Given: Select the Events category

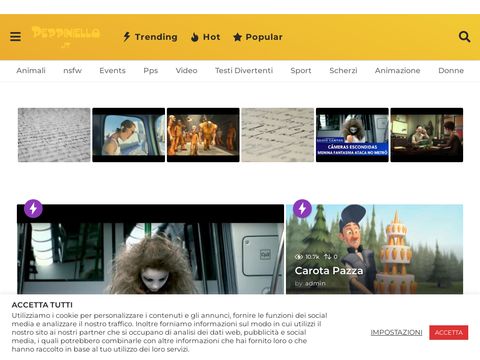Looking at the screenshot, I should tap(112, 70).
